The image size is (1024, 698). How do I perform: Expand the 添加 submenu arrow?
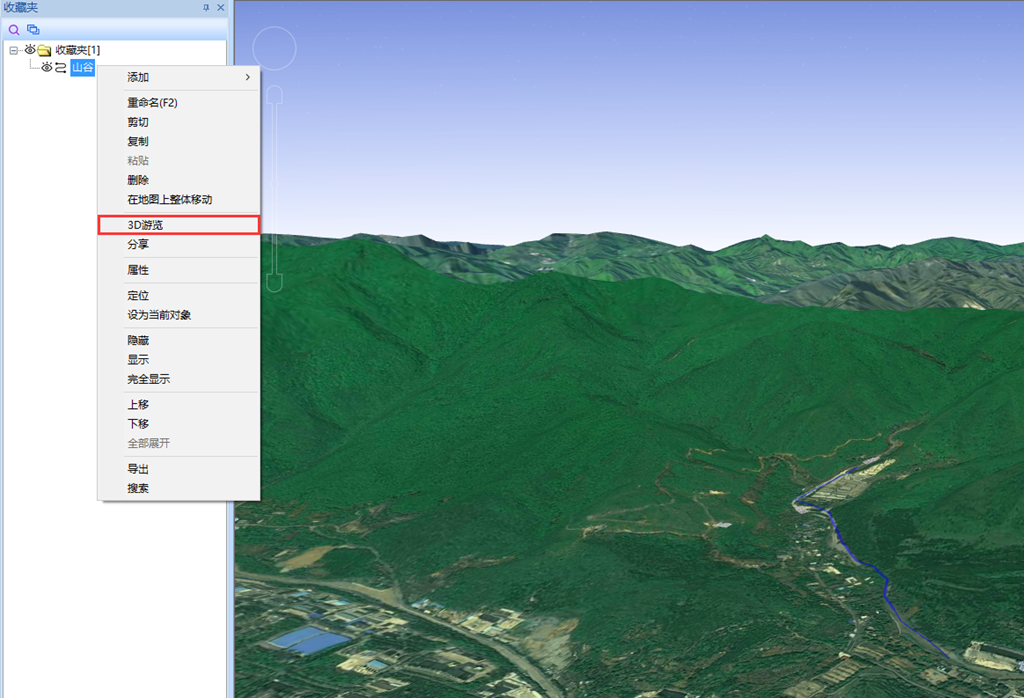(248, 77)
